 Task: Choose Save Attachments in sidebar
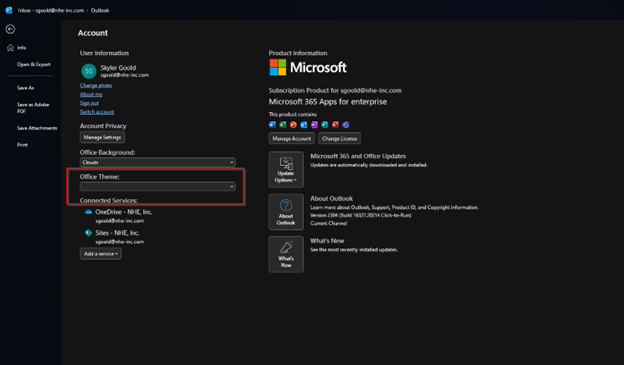coord(37,128)
